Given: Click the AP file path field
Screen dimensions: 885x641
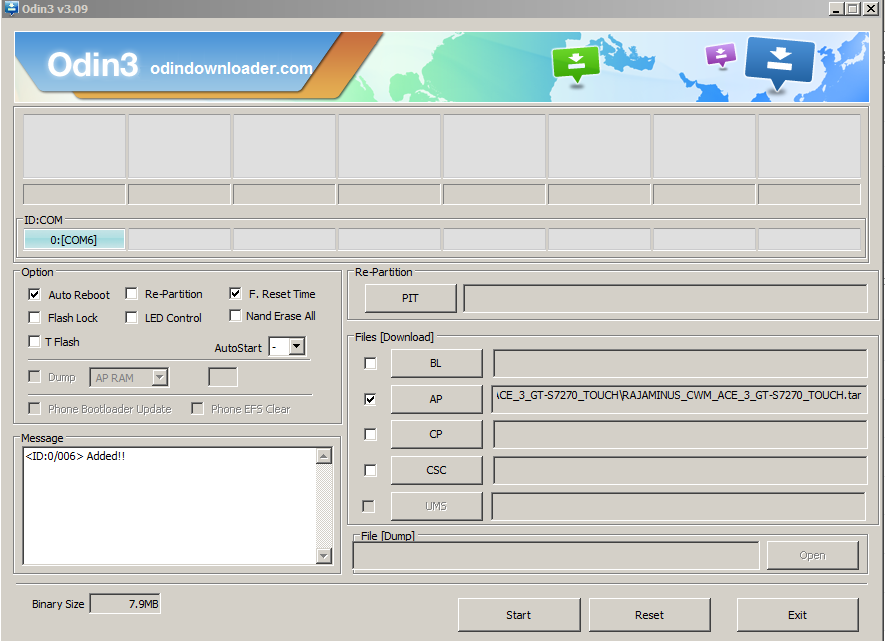Looking at the screenshot, I should click(x=680, y=399).
